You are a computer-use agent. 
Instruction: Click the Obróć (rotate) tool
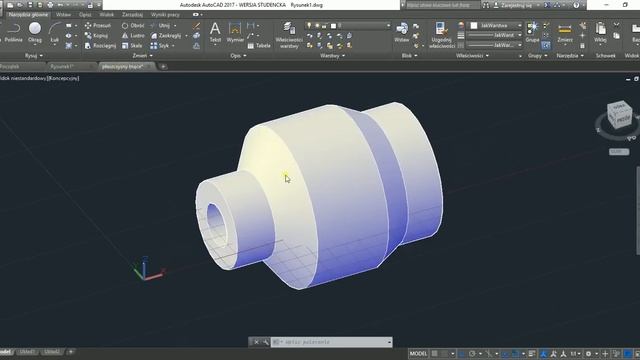133,25
